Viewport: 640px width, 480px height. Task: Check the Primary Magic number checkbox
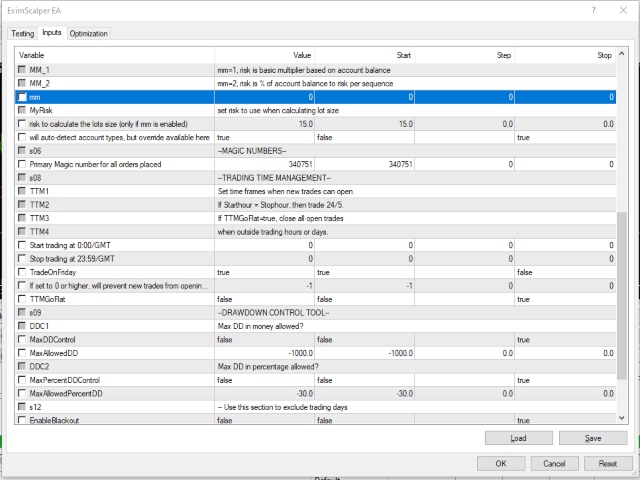pyautogui.click(x=22, y=164)
